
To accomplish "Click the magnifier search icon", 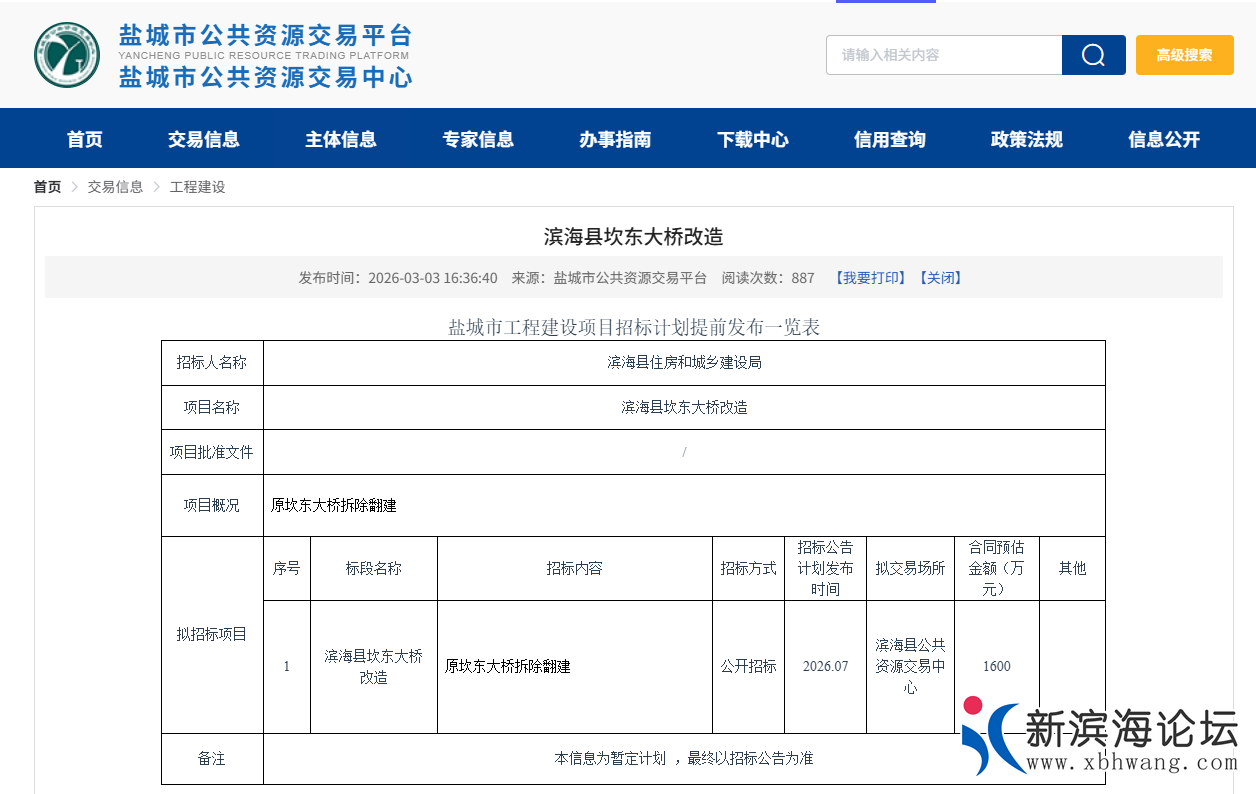I will [x=1093, y=55].
